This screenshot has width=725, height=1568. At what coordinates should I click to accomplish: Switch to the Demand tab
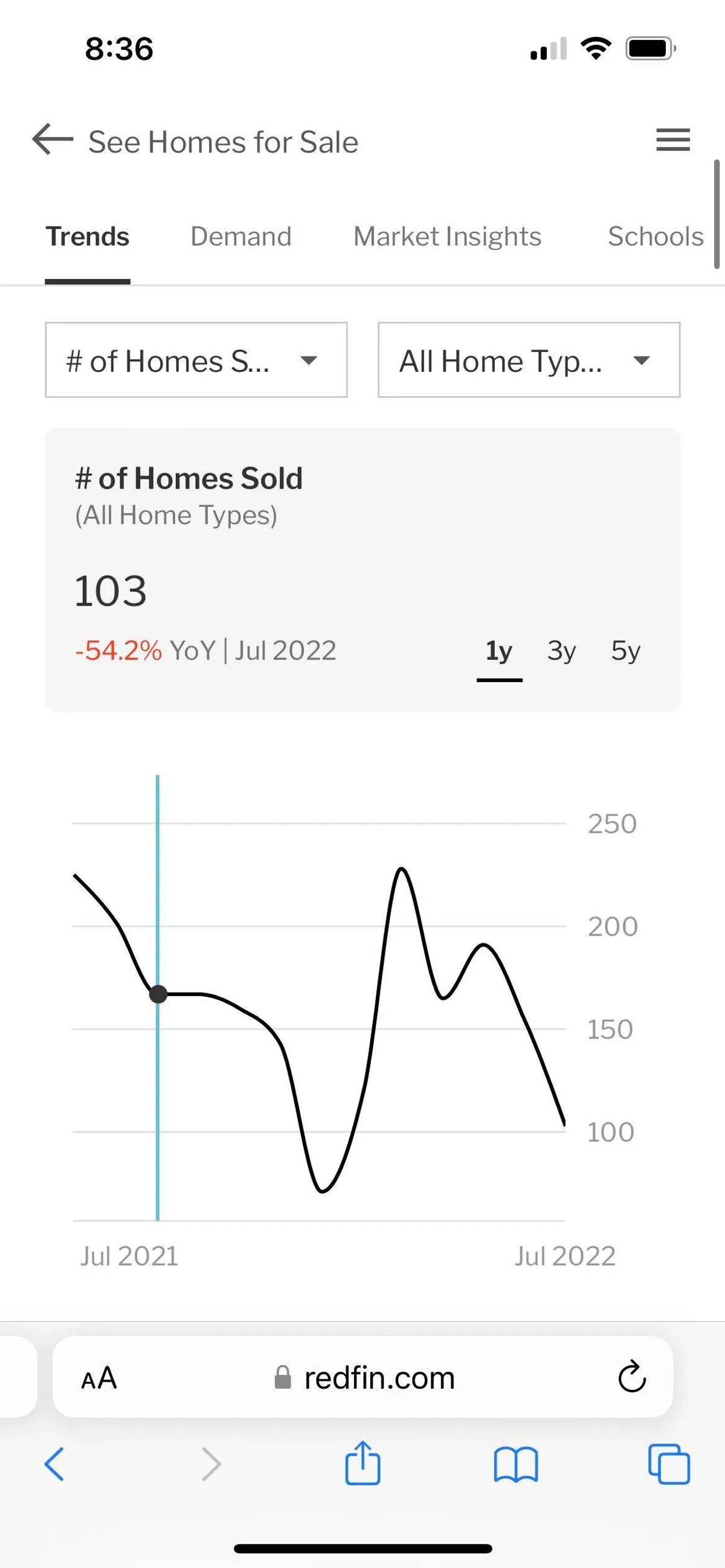[240, 237]
